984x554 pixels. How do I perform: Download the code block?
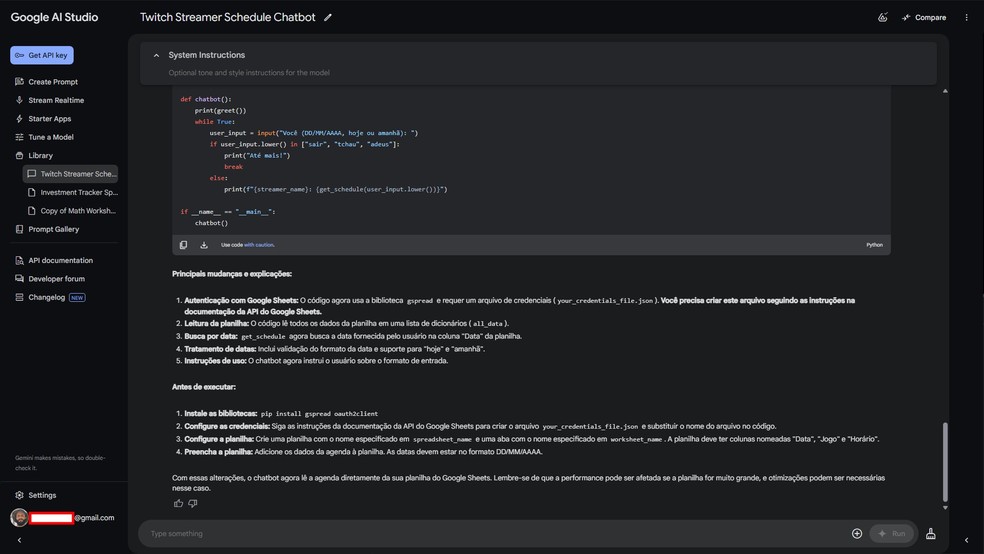[204, 245]
